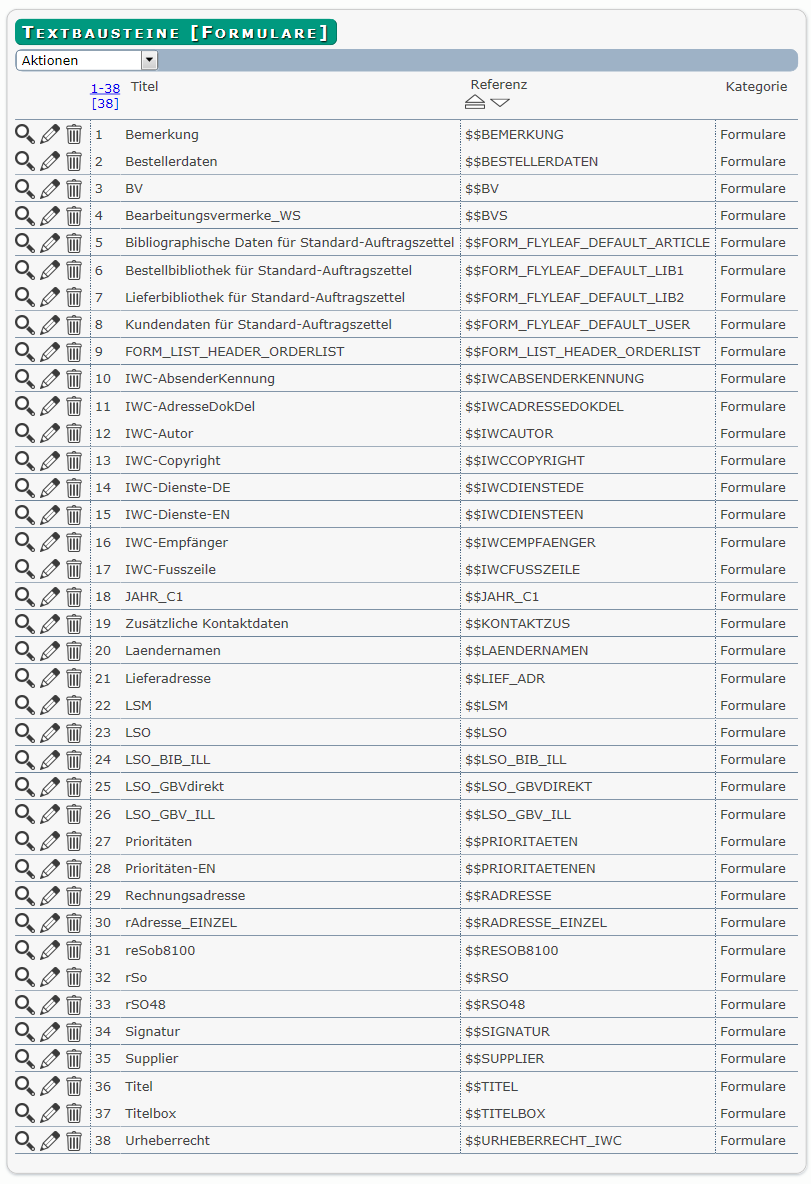Edit the Supplier entry with pencil icon

(50, 1059)
